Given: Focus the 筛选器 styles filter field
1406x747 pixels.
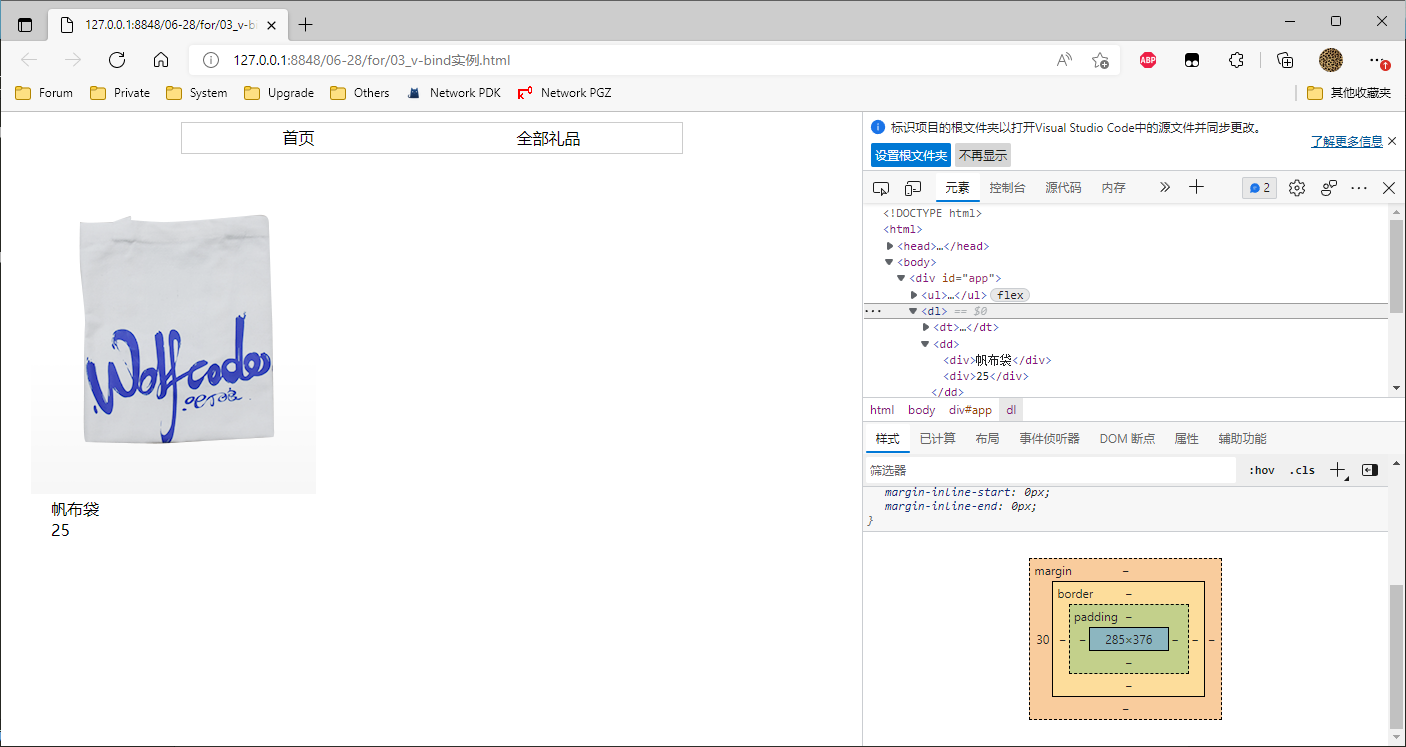Looking at the screenshot, I should click(x=1050, y=470).
